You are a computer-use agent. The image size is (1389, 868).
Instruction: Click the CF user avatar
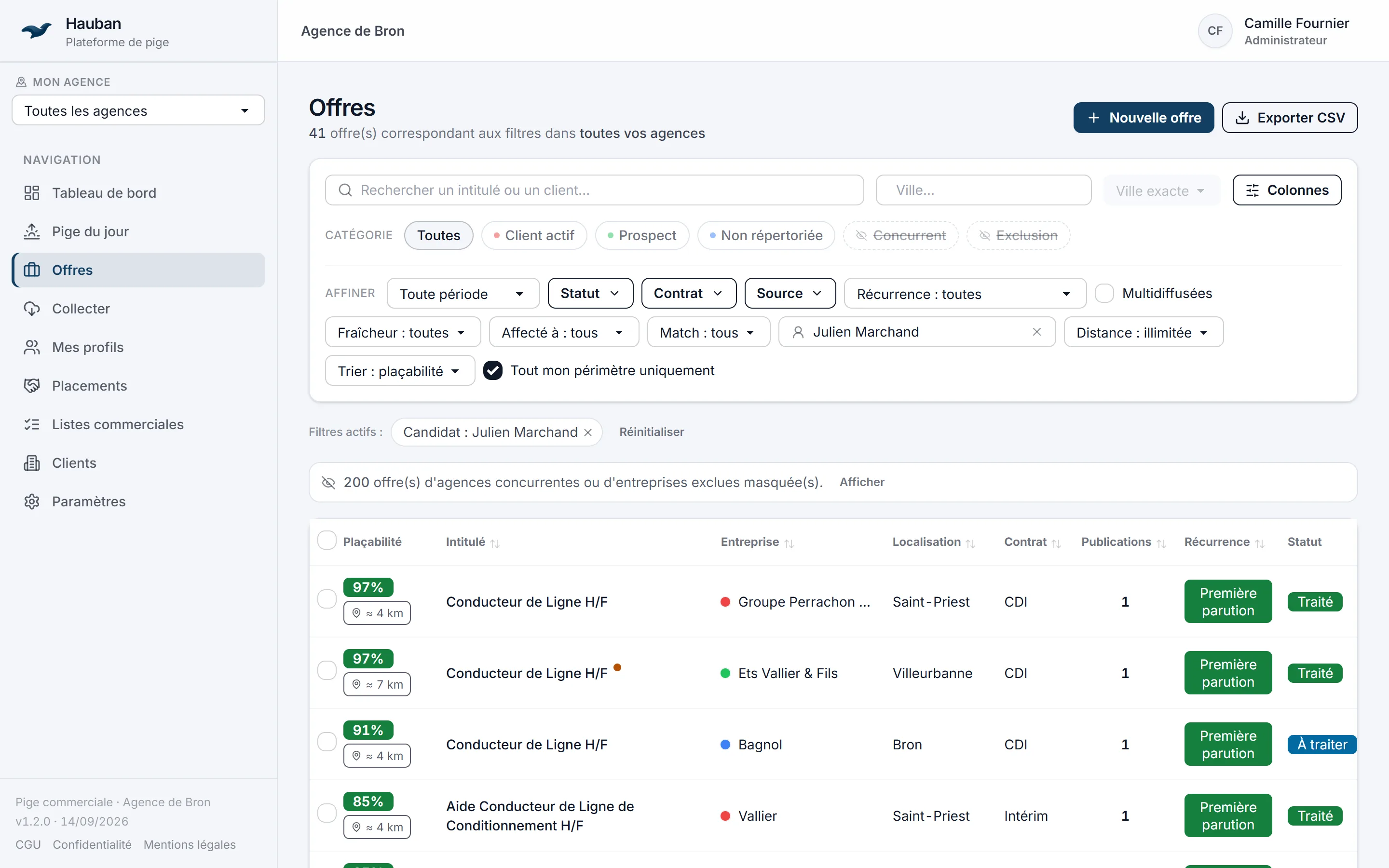[1214, 31]
